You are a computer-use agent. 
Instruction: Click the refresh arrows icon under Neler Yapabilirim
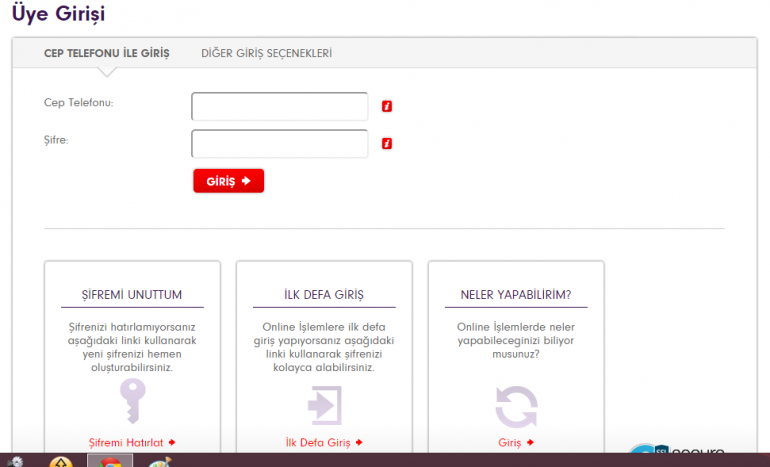pos(516,405)
